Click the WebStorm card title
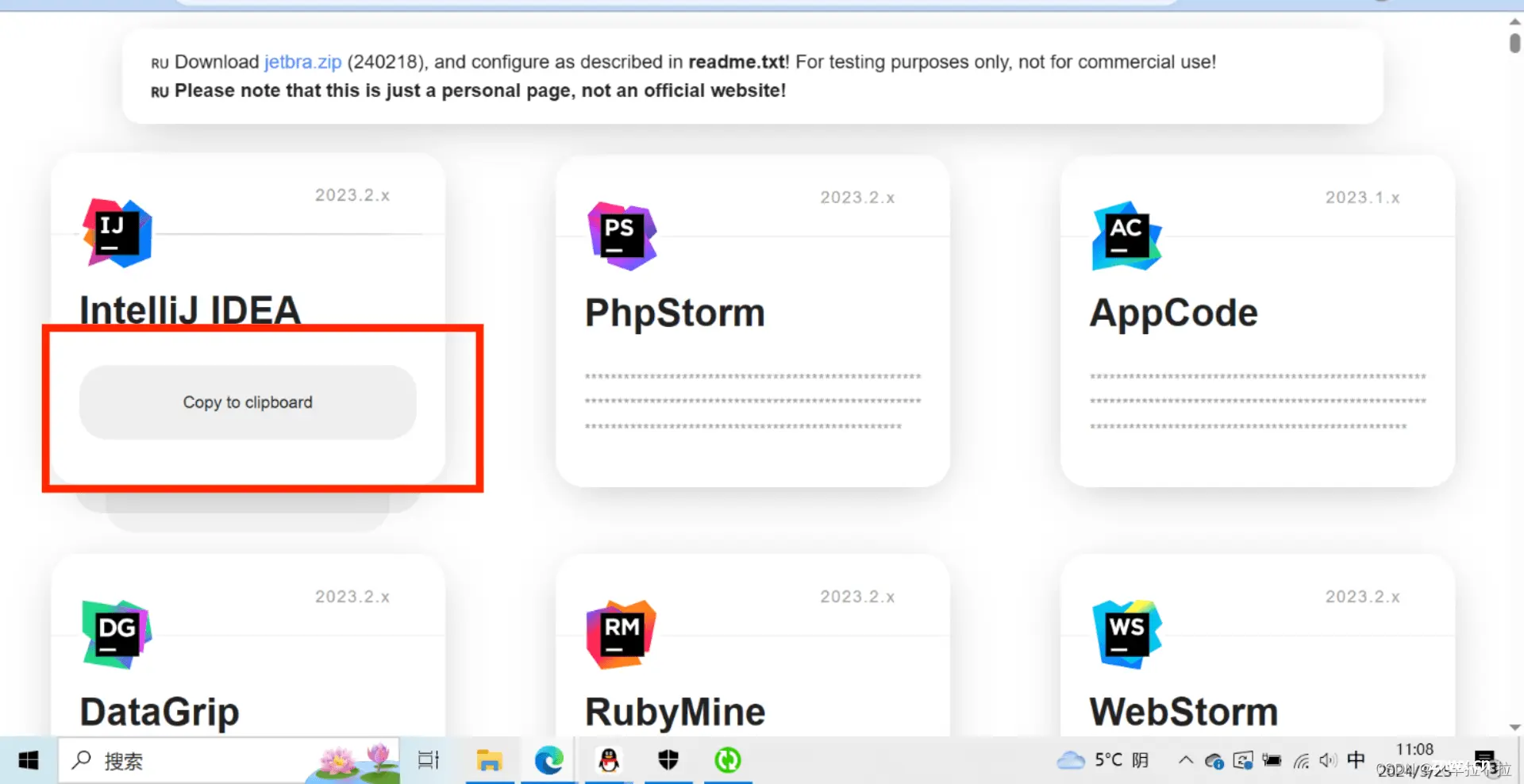Screen dimensions: 1524x784 pos(1183,712)
